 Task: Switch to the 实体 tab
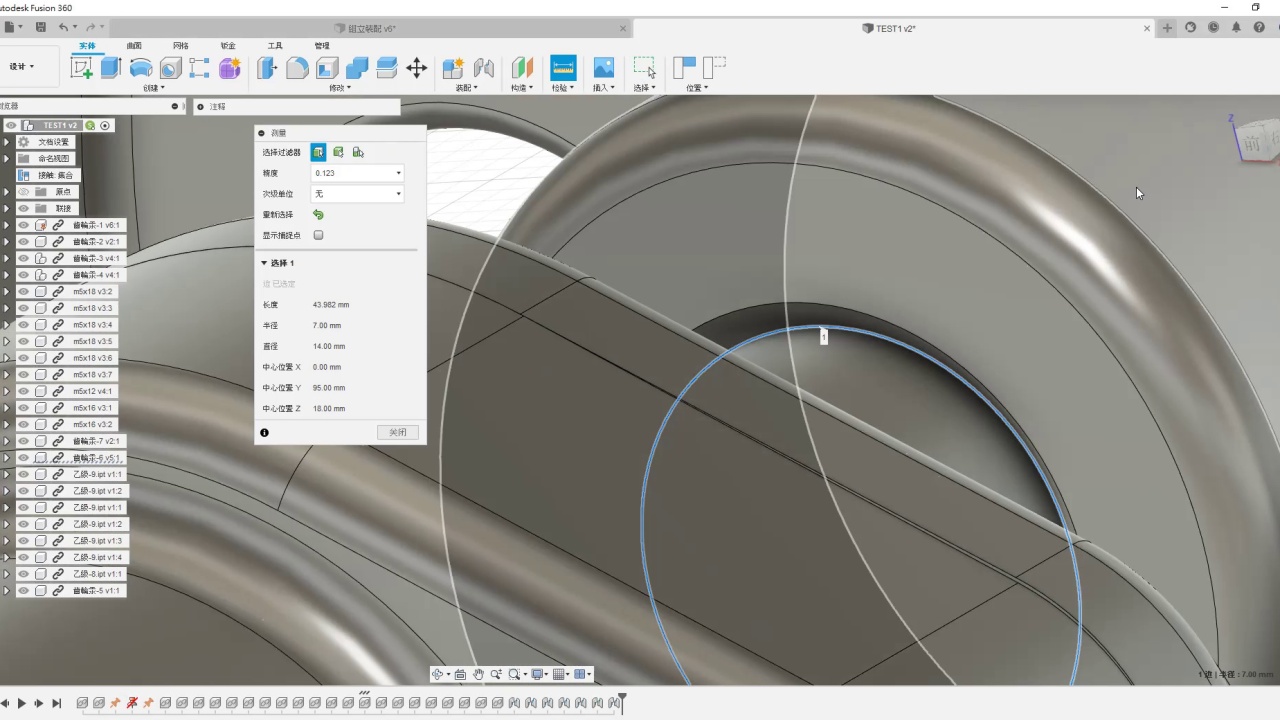click(x=88, y=46)
